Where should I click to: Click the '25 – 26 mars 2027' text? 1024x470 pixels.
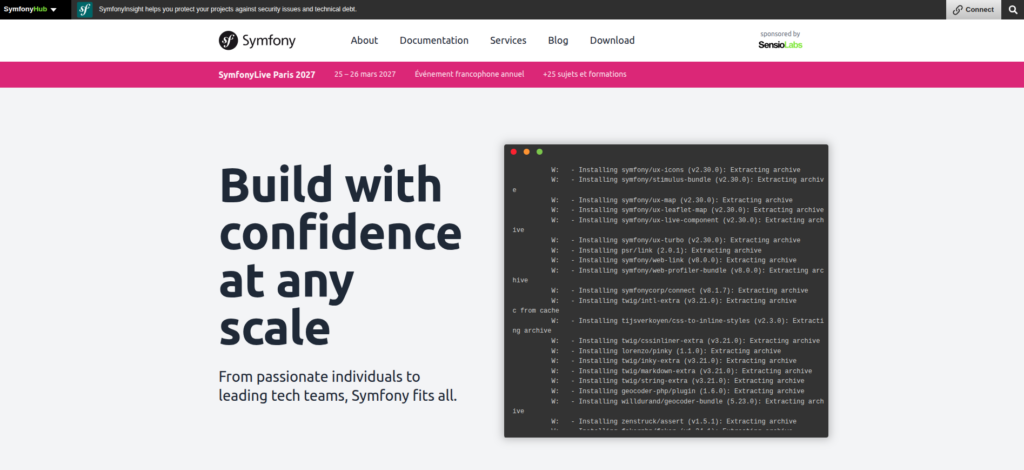pyautogui.click(x=365, y=74)
